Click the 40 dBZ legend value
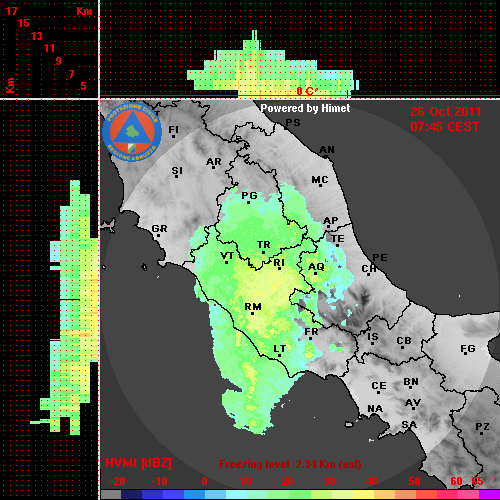 371,481
